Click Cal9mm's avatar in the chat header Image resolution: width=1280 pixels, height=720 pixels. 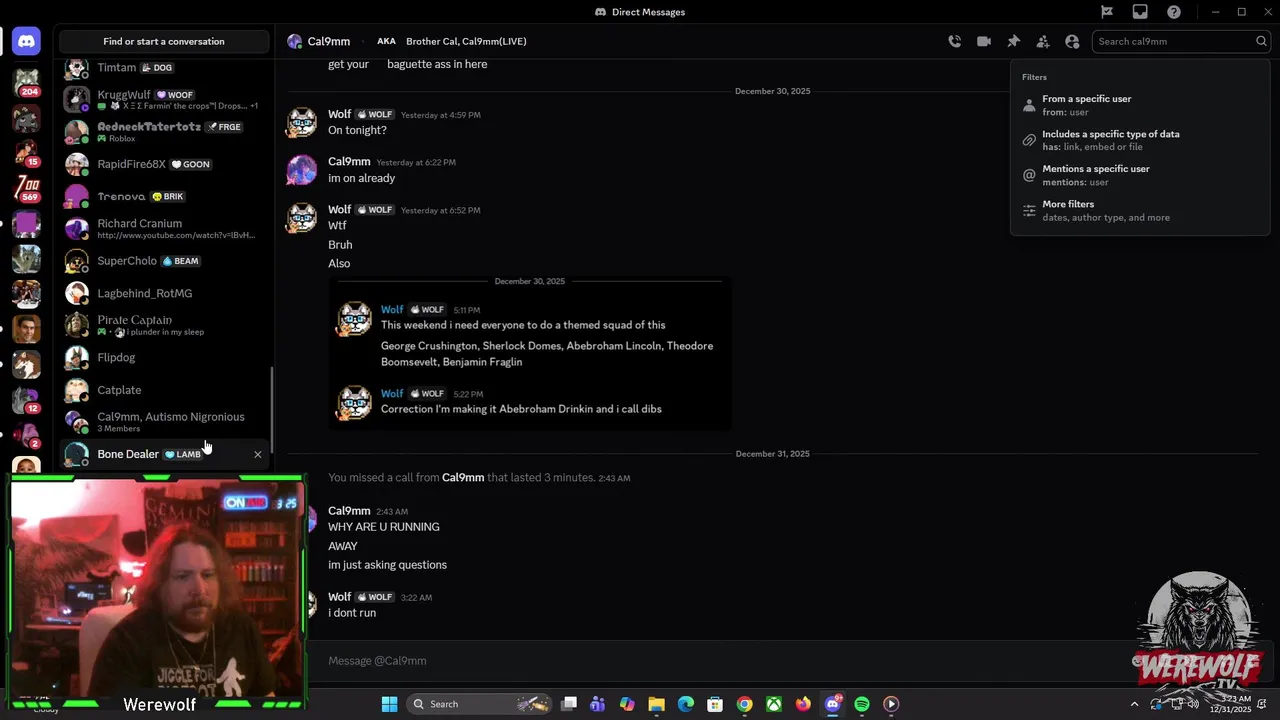[x=294, y=41]
